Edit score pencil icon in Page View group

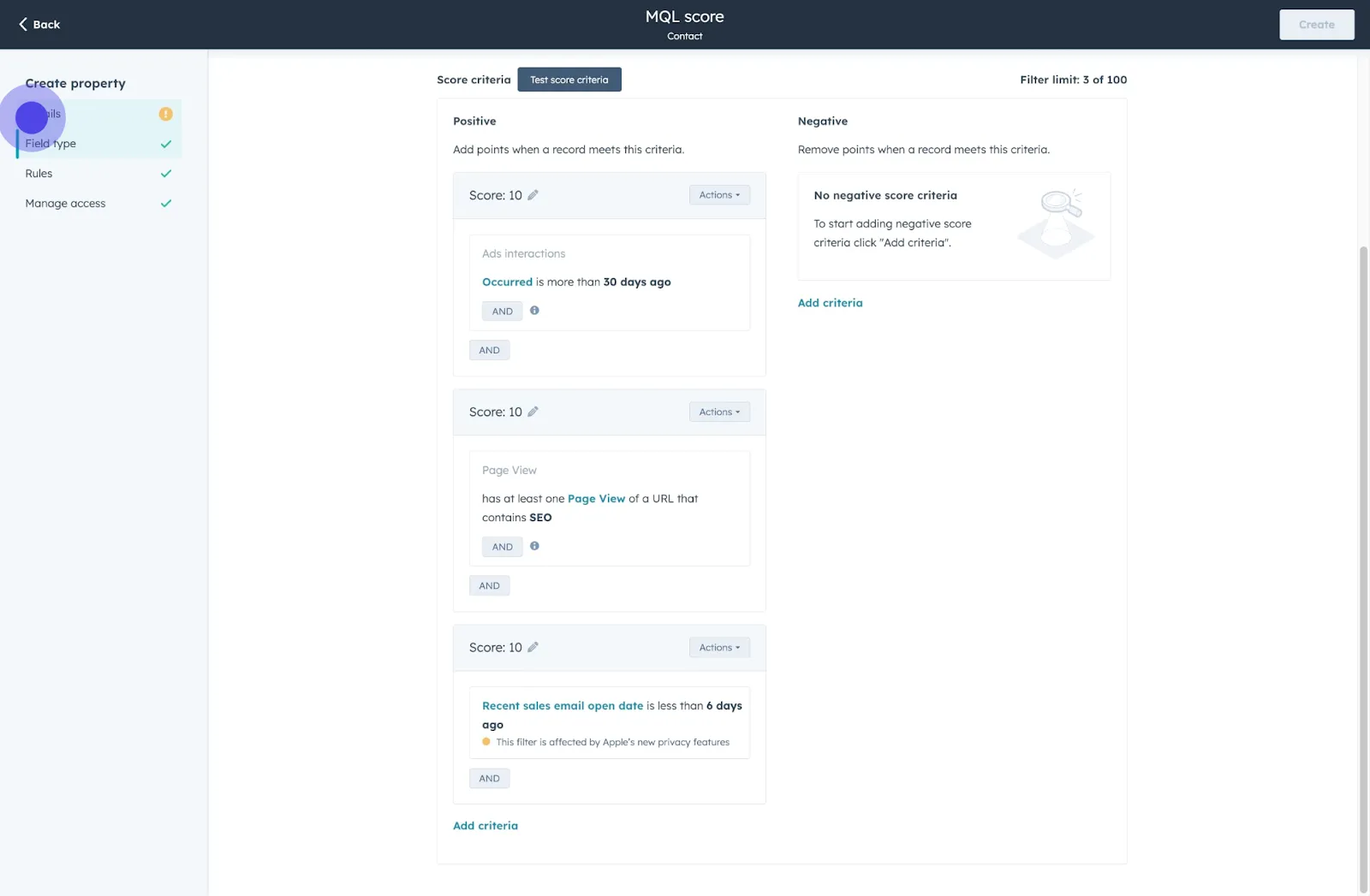533,412
